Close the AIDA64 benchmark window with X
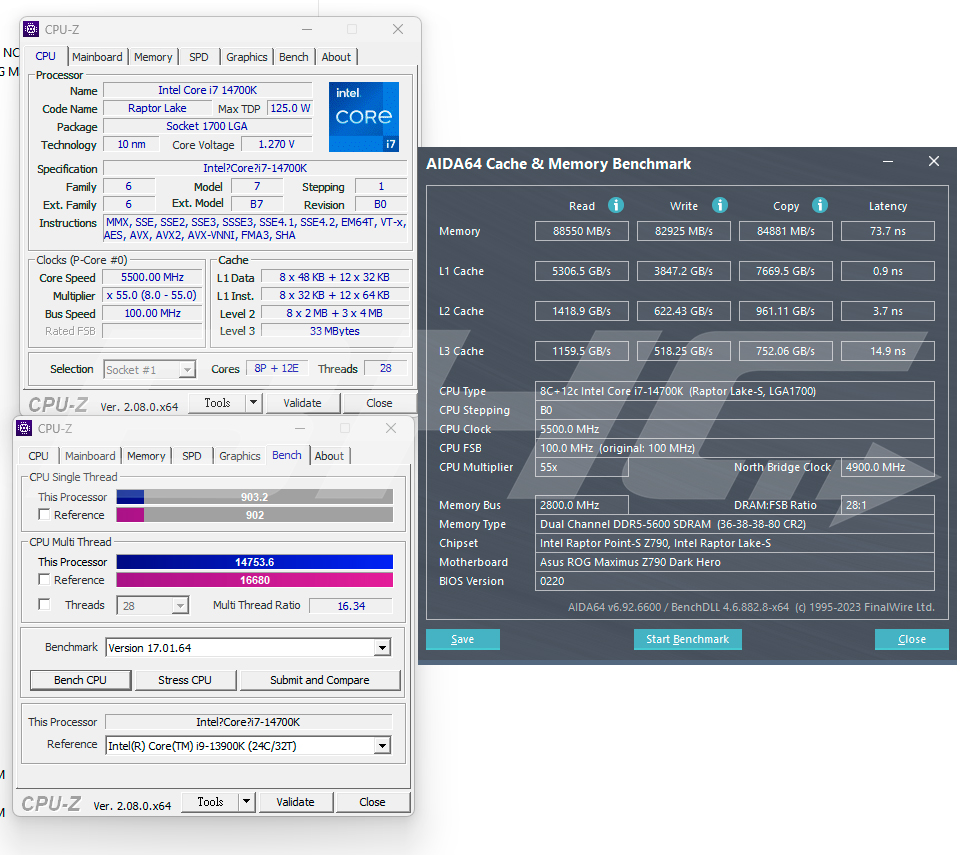This screenshot has height=855, width=961. point(933,162)
